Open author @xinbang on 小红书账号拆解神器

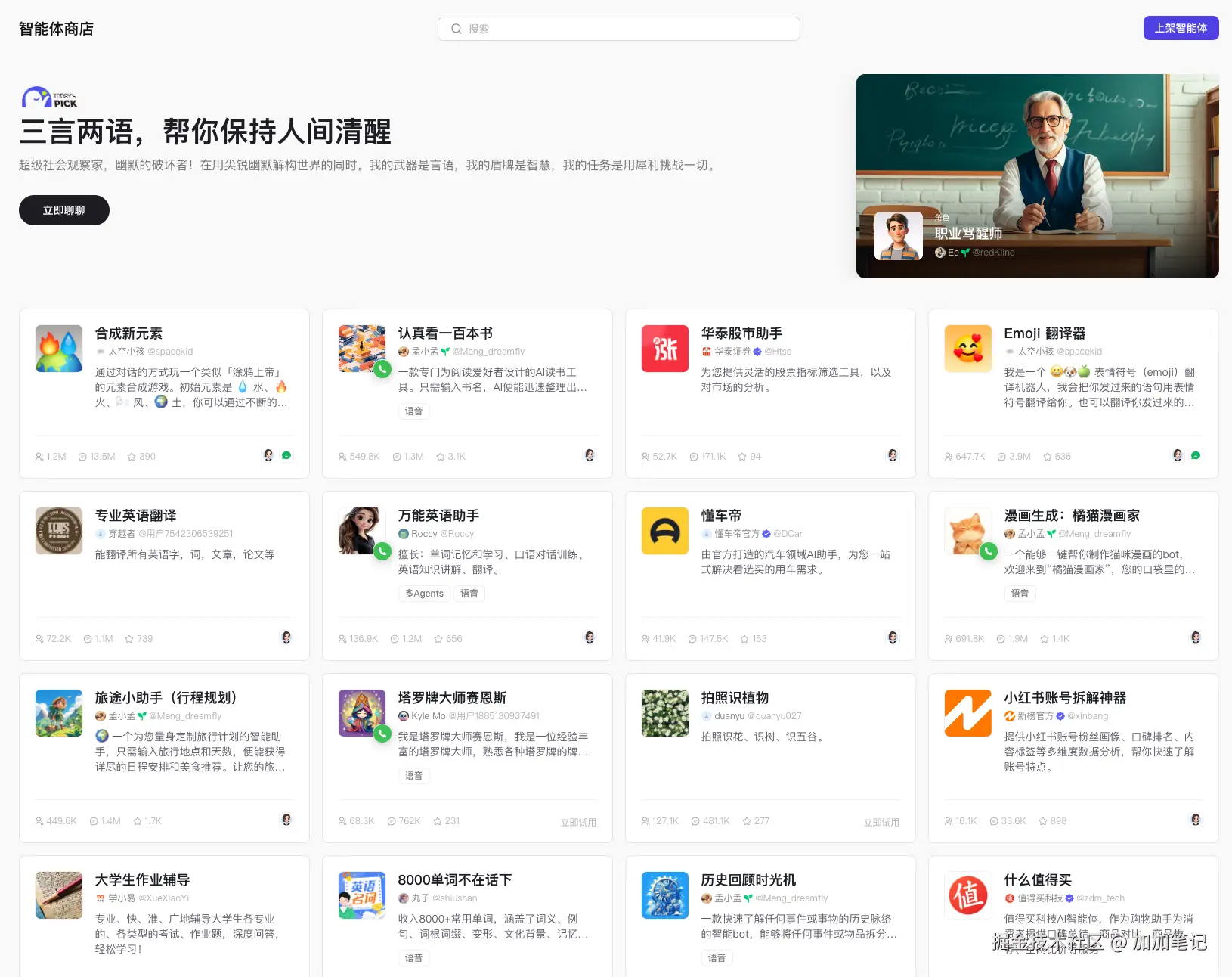(x=1088, y=716)
